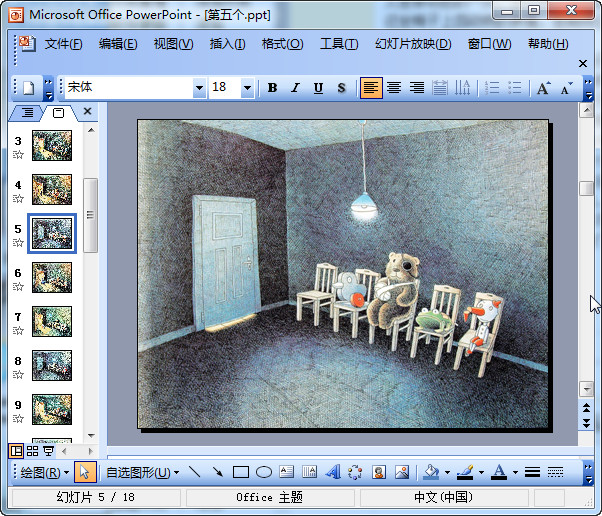Image resolution: width=602 pixels, height=516 pixels.
Task: Click the font size field showing 18
Action: click(225, 88)
